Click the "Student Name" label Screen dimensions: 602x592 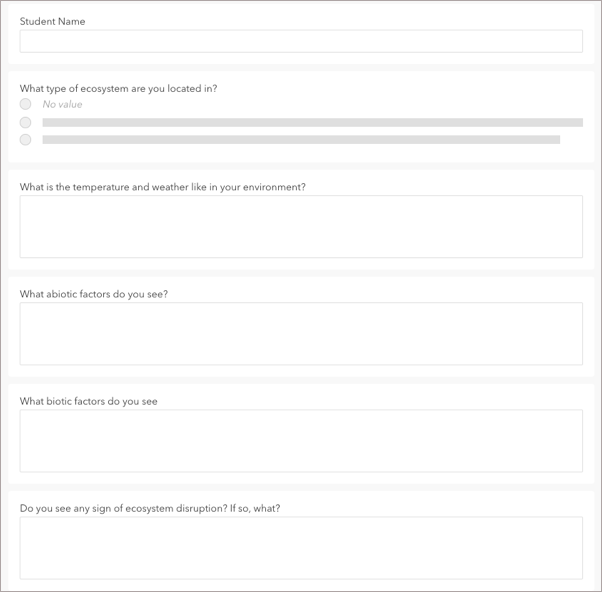click(53, 21)
